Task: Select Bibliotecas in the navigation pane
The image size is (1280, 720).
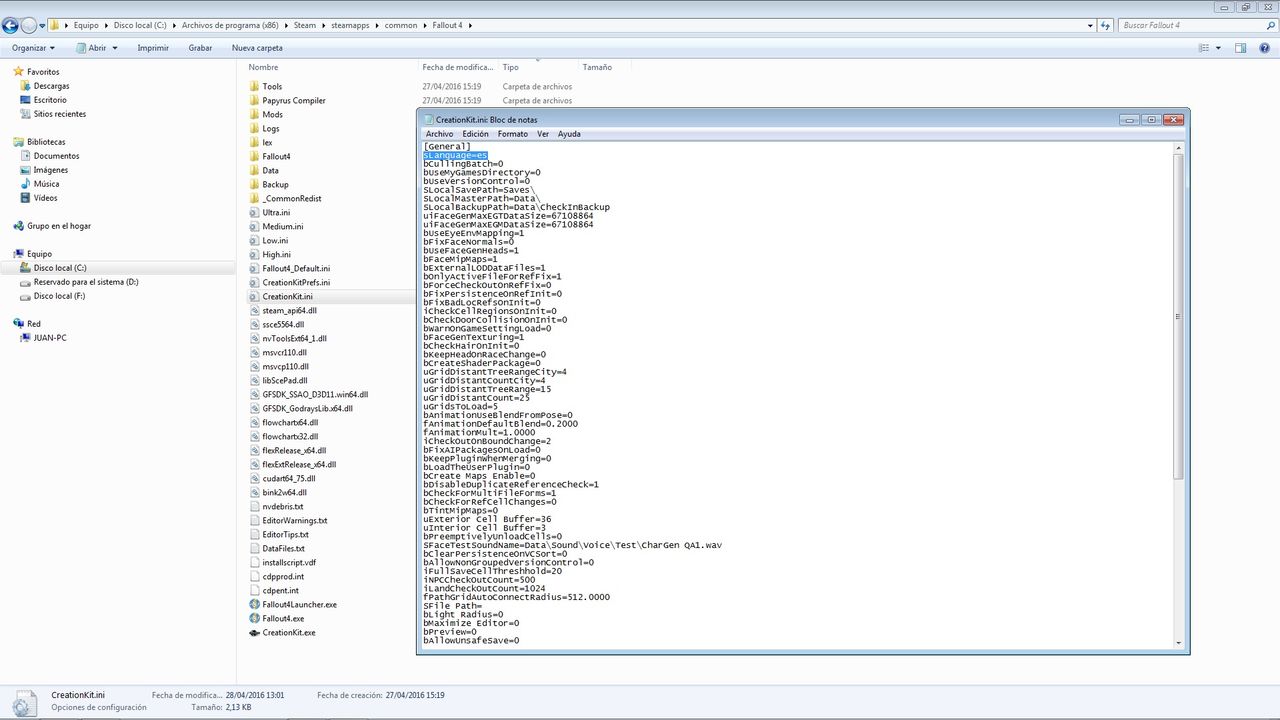Action: tap(46, 142)
